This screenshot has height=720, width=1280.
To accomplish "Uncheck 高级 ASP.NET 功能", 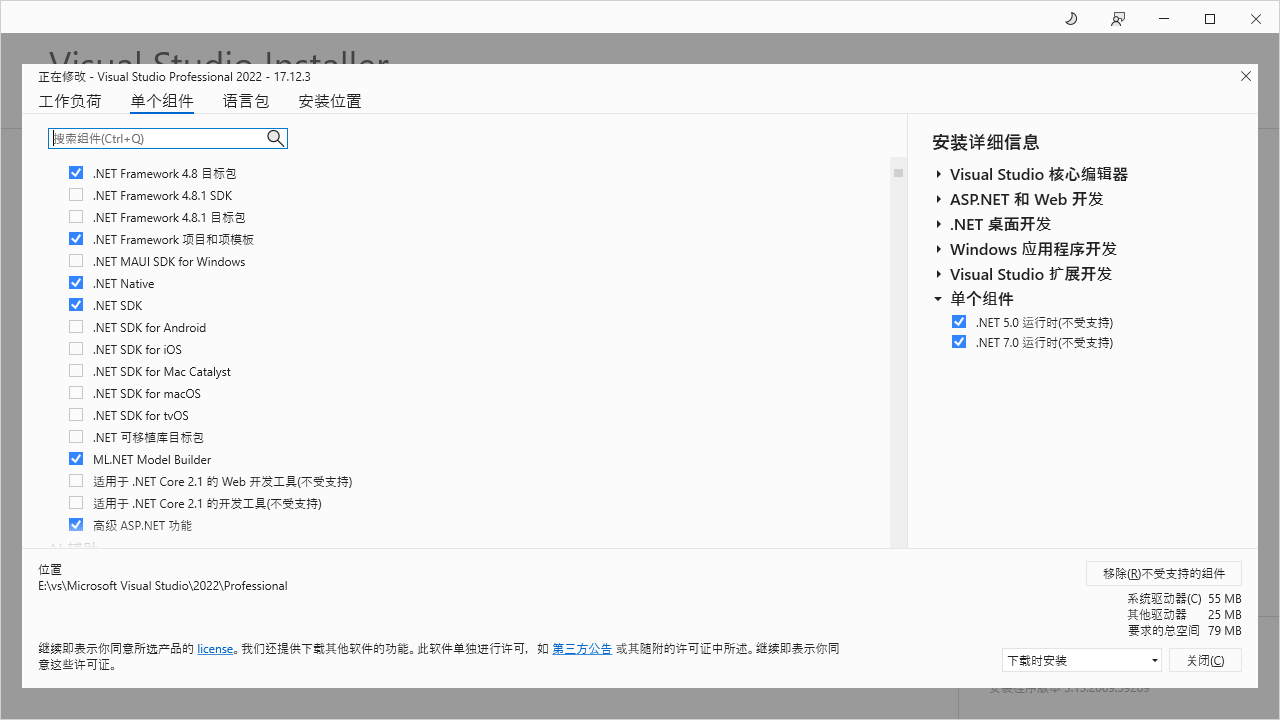I will (x=76, y=525).
